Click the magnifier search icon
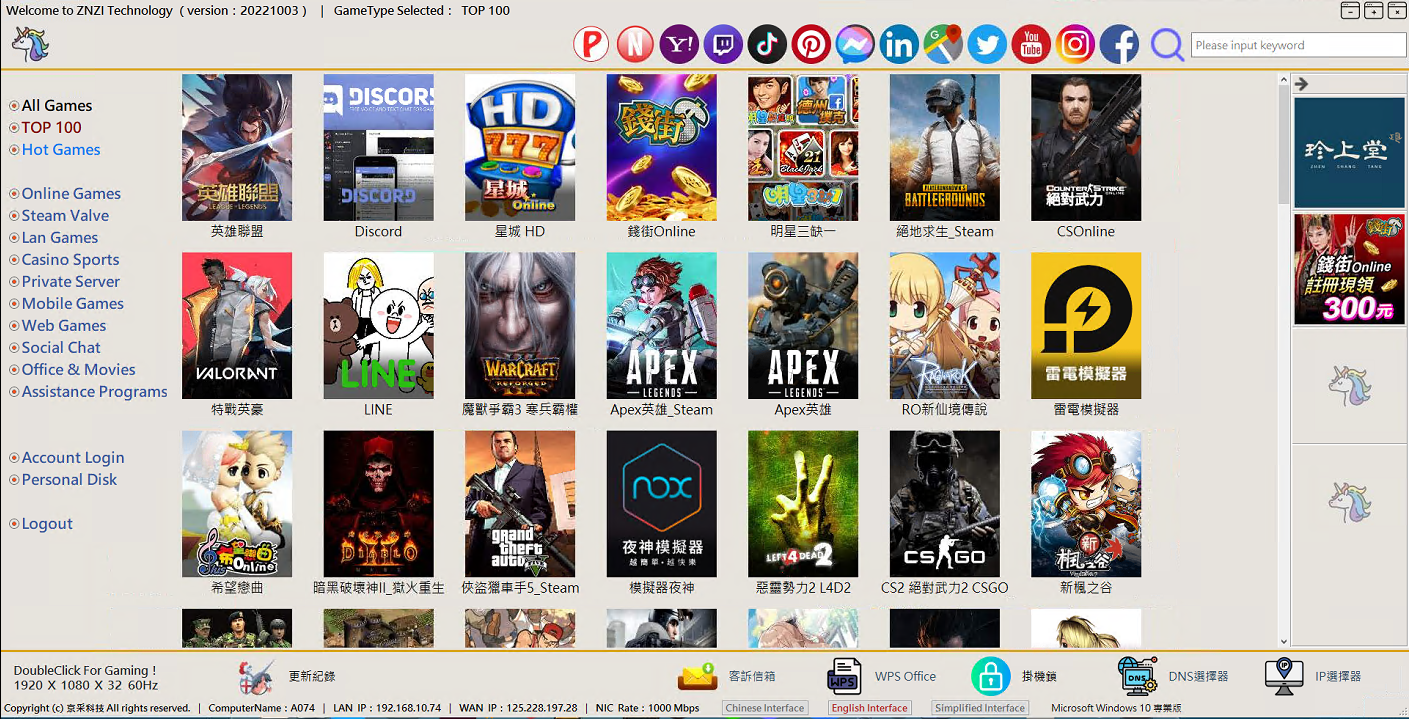The height and width of the screenshot is (719, 1409). click(1167, 45)
